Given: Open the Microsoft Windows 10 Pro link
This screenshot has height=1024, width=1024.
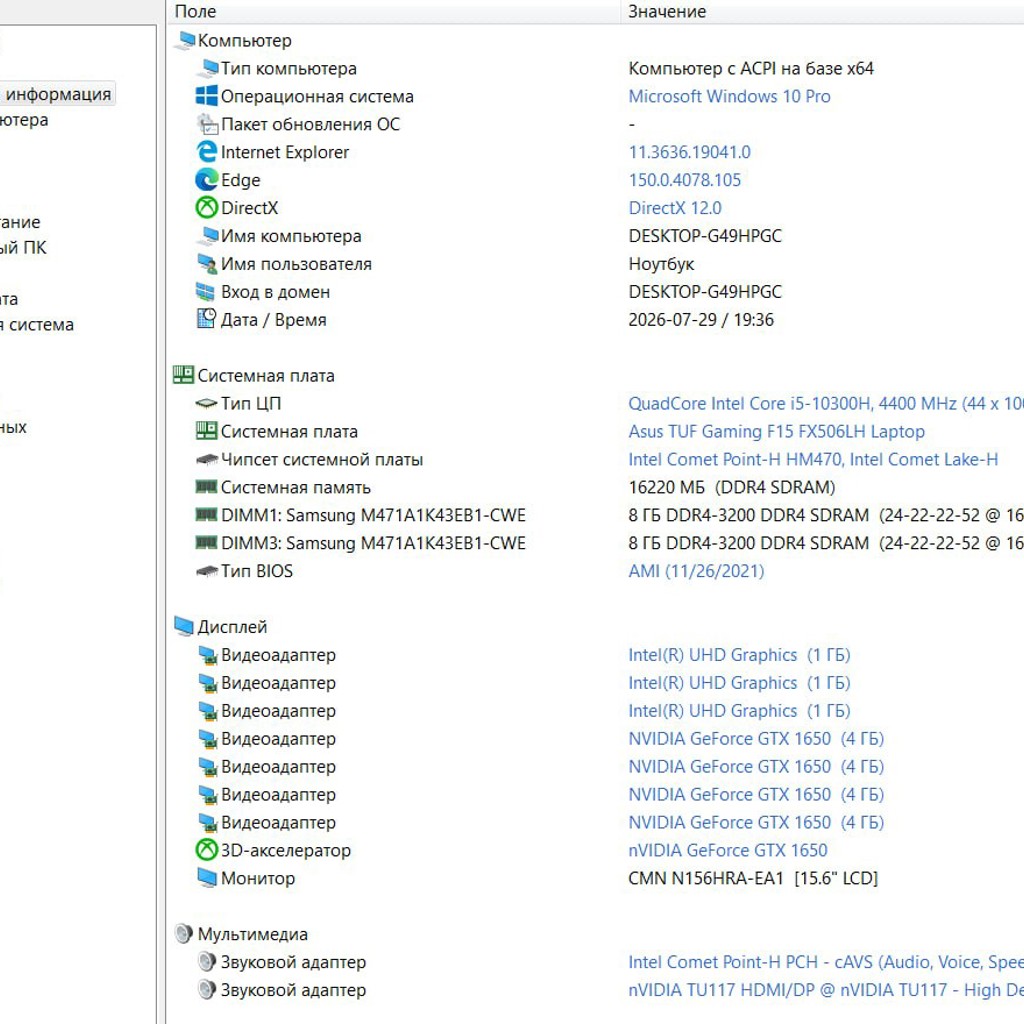Looking at the screenshot, I should pyautogui.click(x=729, y=97).
